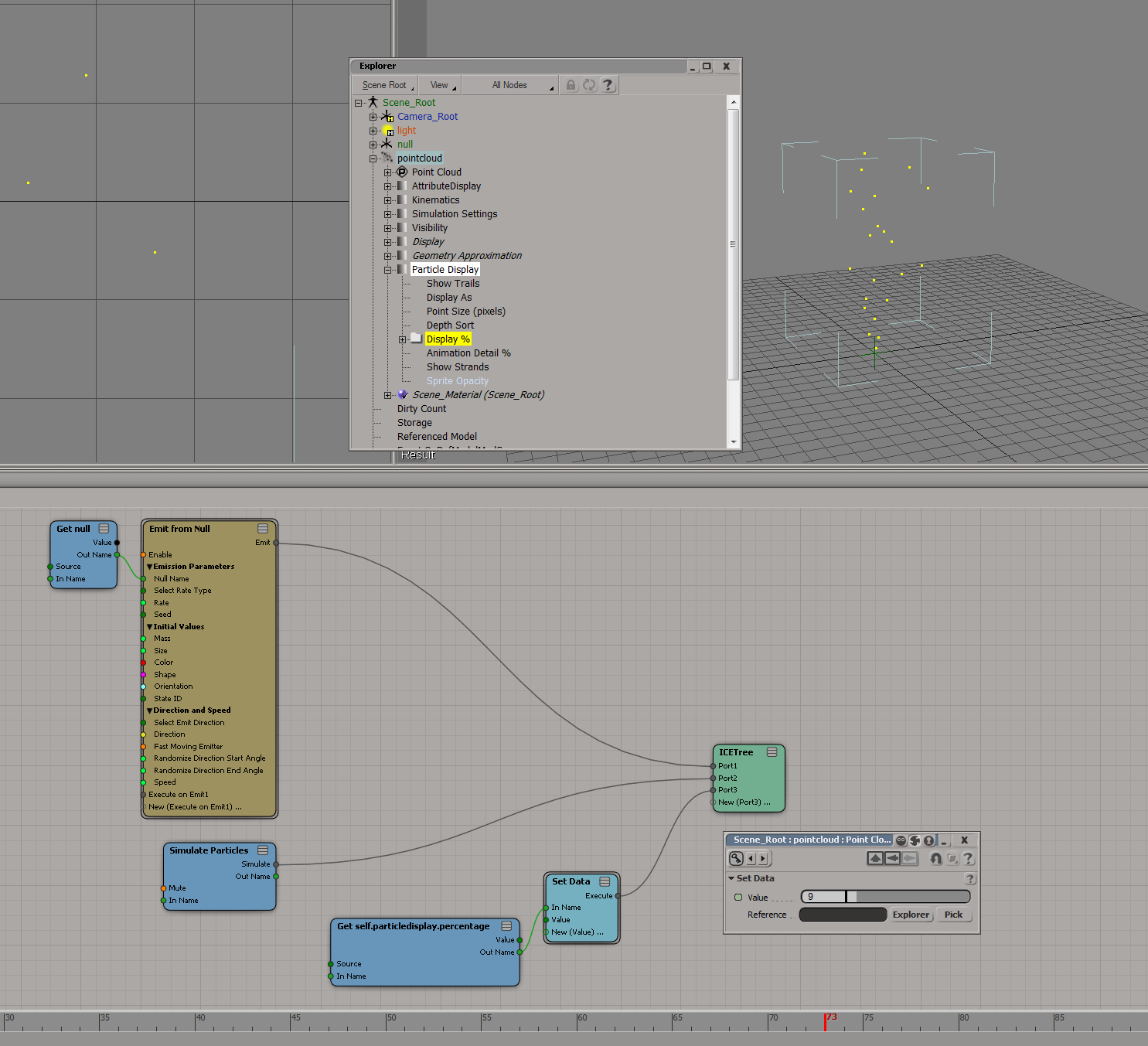
Task: Collapse the Emission Parameters group
Action: click(150, 567)
